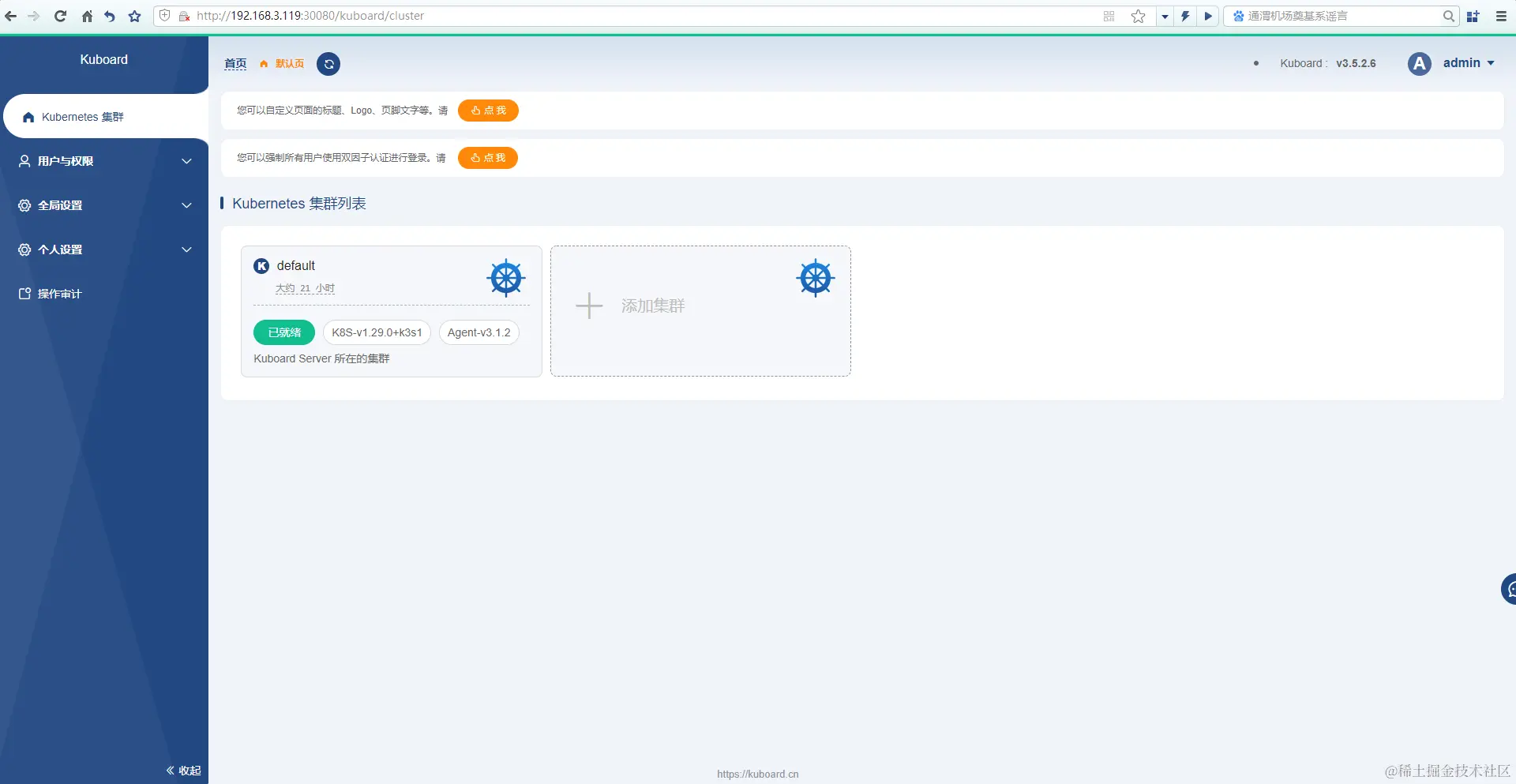Open admin user dropdown

coord(1469,63)
